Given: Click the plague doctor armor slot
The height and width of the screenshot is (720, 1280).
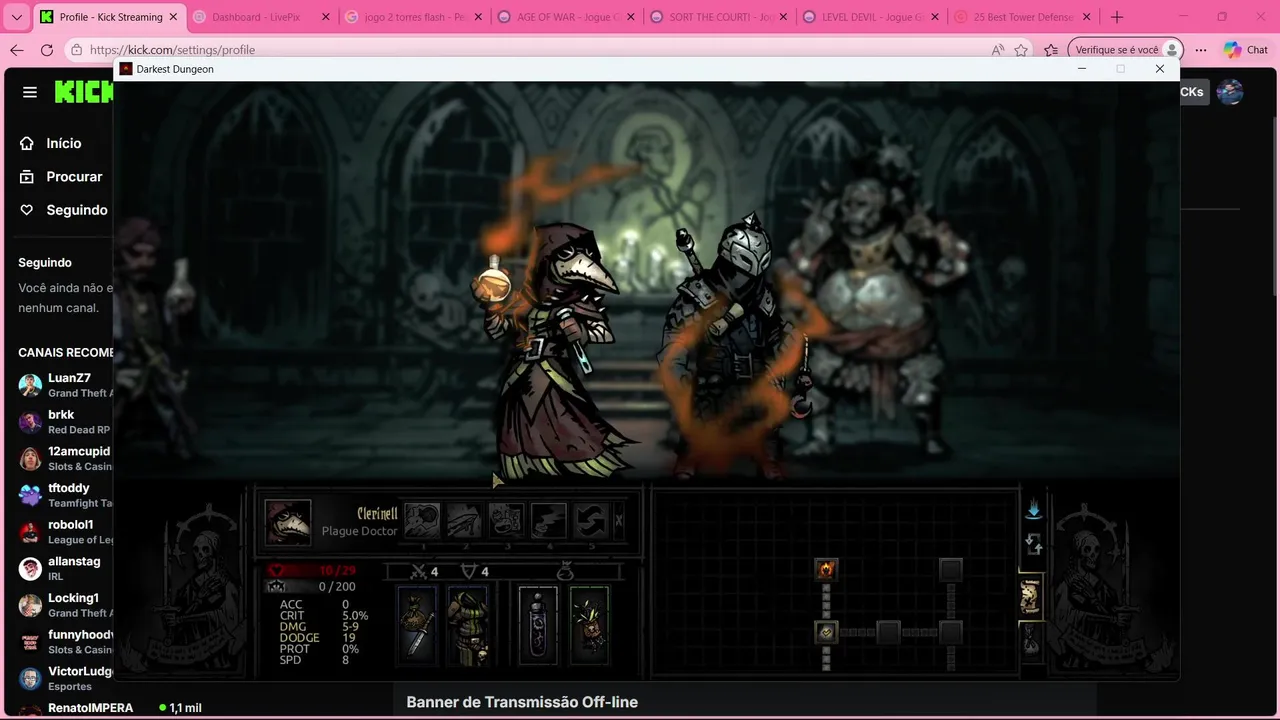Looking at the screenshot, I should (467, 624).
